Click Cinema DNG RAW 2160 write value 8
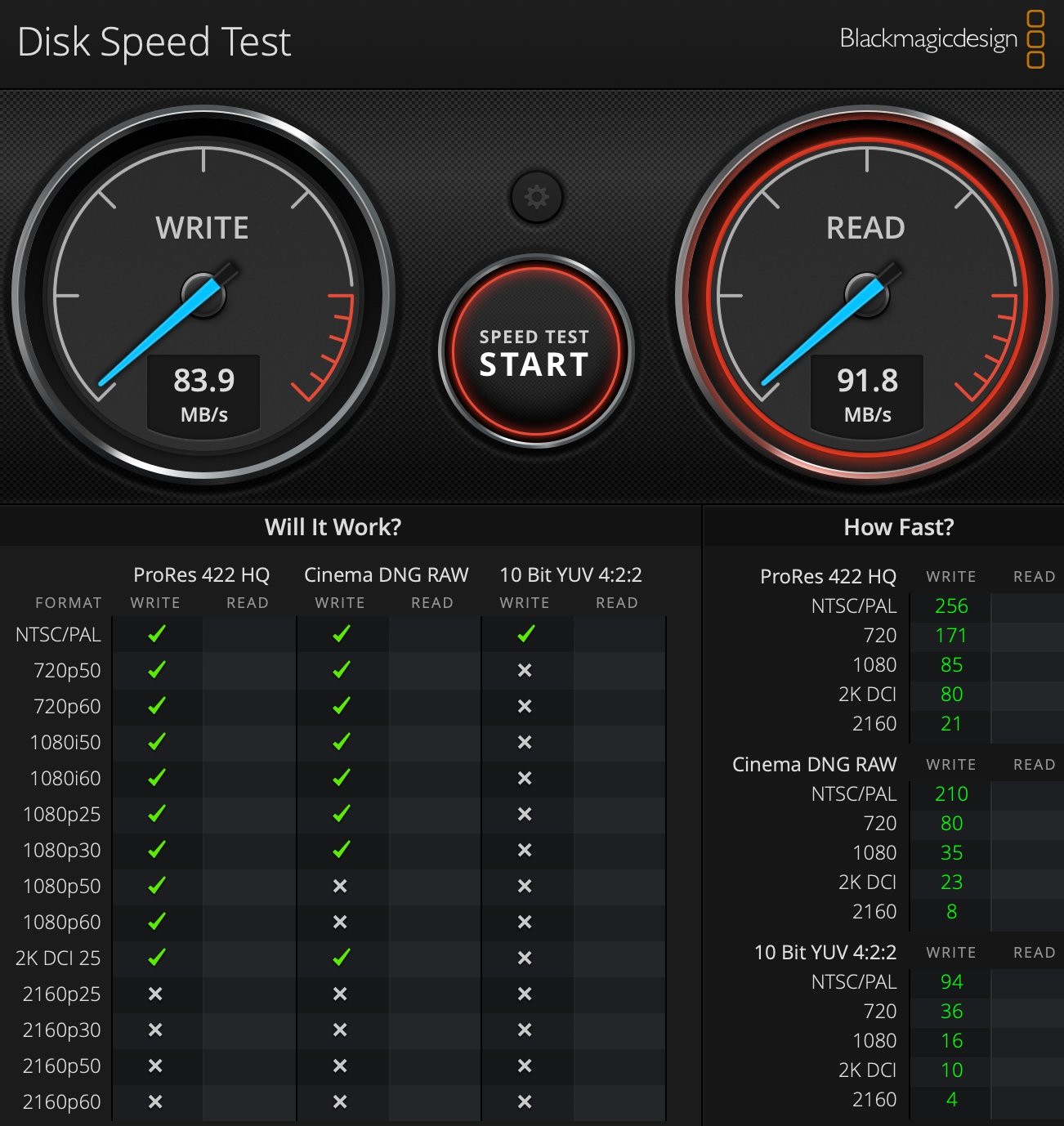 [951, 912]
